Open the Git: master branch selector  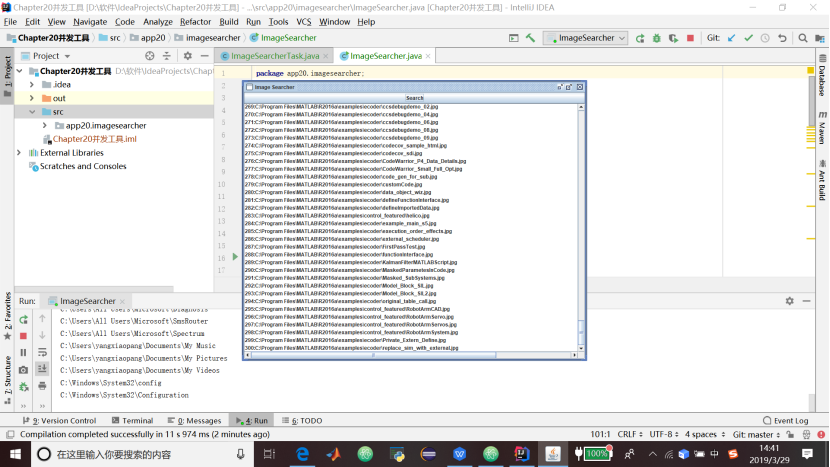[756, 434]
